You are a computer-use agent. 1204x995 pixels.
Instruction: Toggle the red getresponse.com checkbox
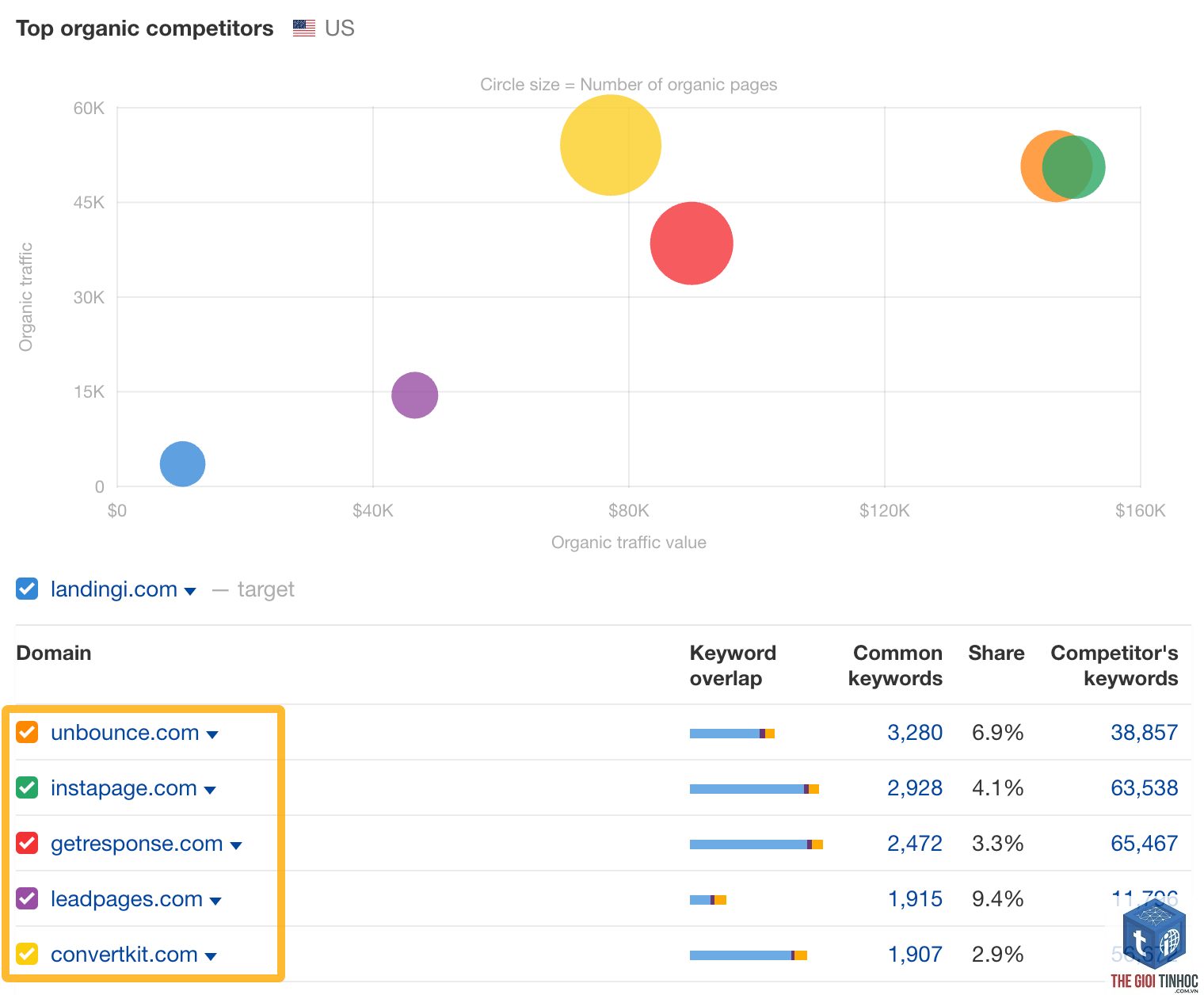[27, 843]
